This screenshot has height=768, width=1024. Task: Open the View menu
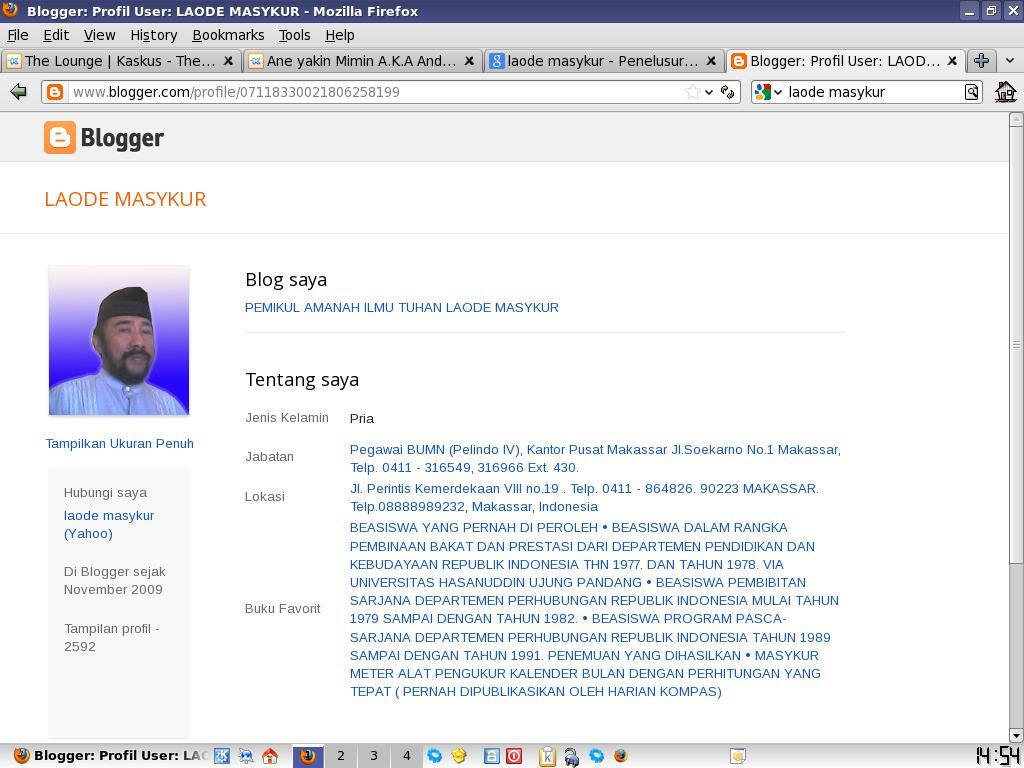99,35
